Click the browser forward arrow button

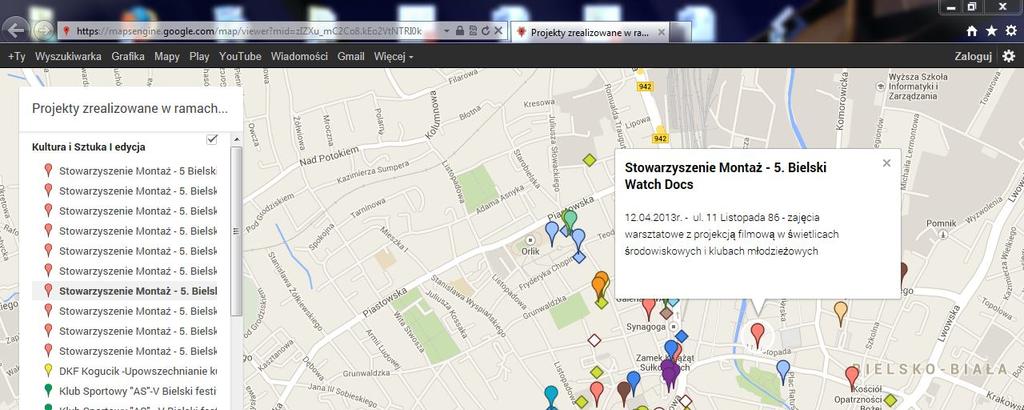(x=43, y=30)
